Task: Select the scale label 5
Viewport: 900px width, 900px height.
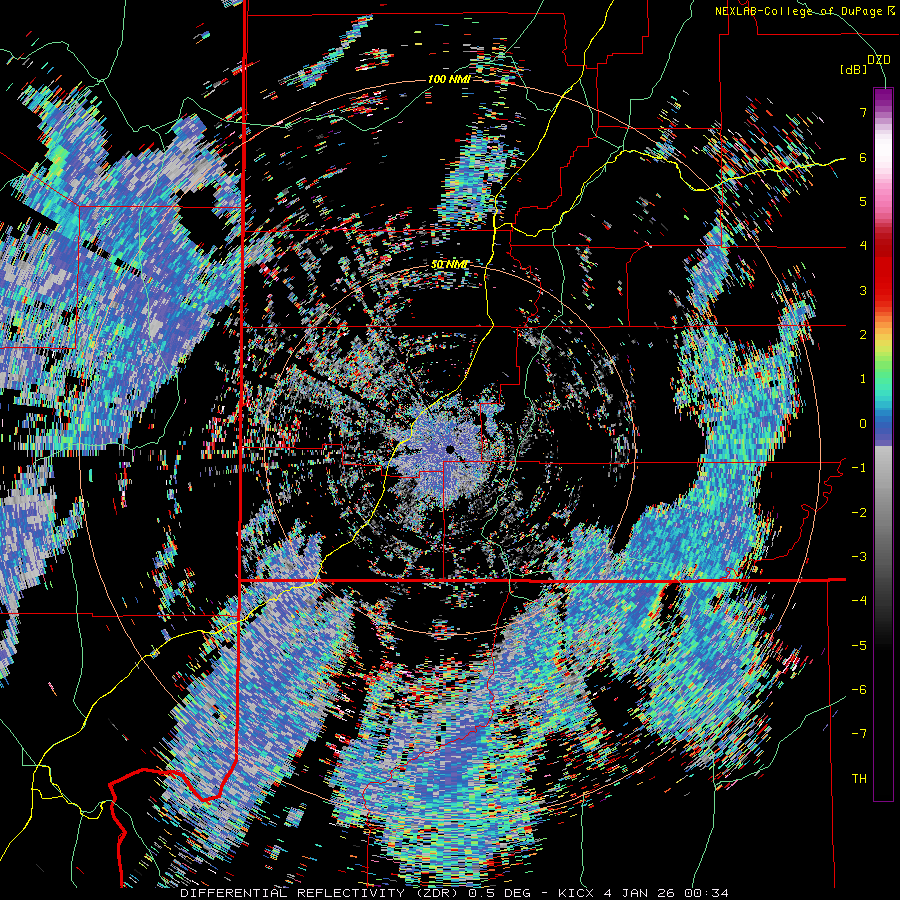Action: click(x=863, y=201)
